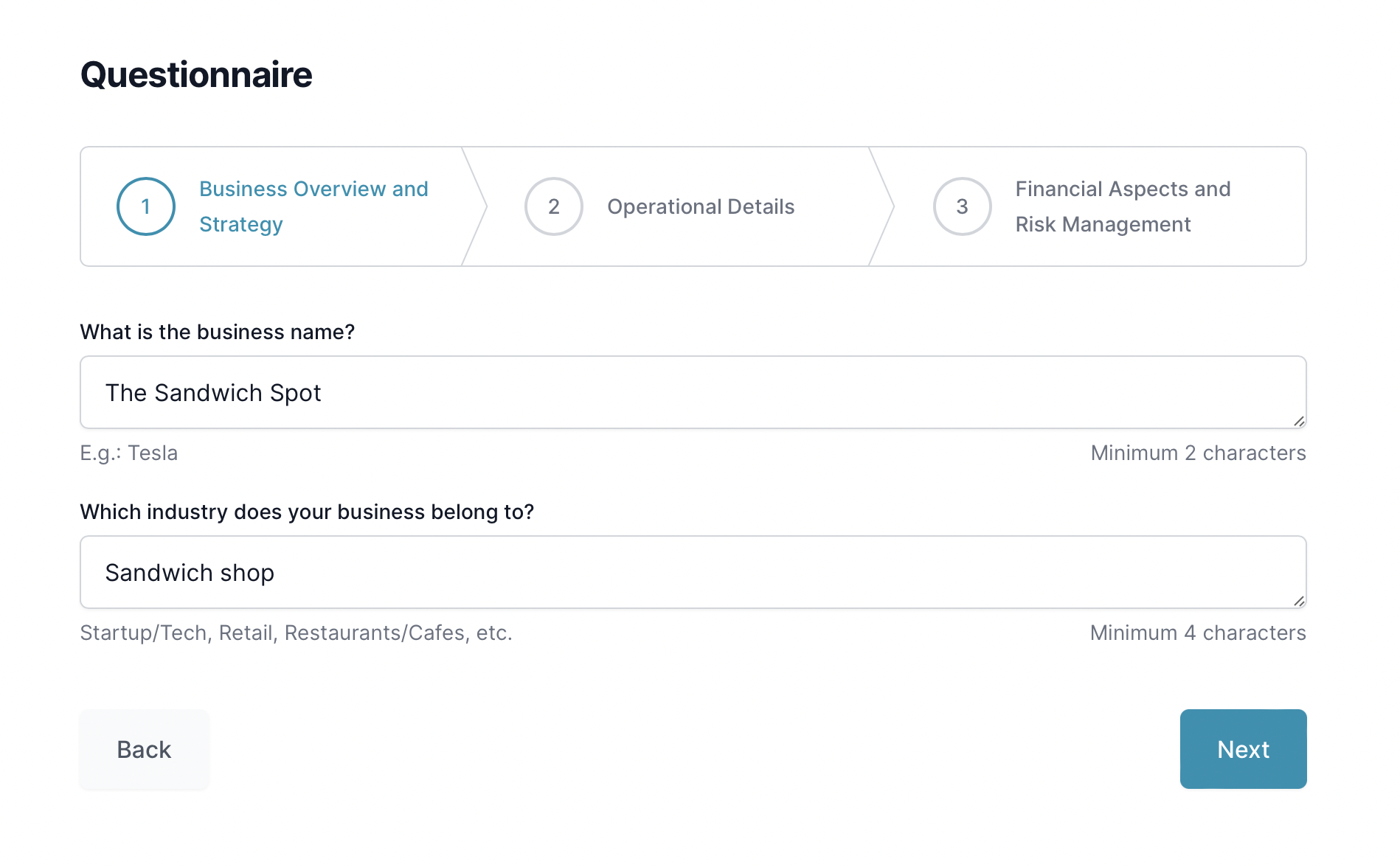Click chevron divider between steps 1 and 2
The height and width of the screenshot is (867, 1400).
tap(476, 206)
